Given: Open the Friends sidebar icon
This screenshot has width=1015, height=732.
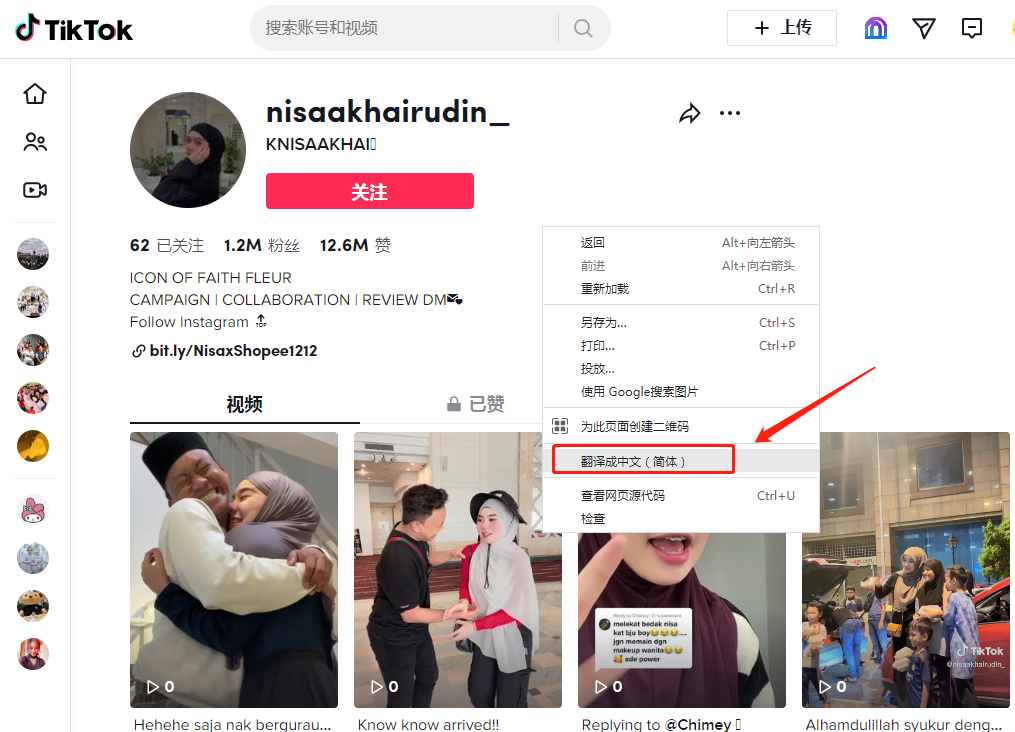Looking at the screenshot, I should click(x=35, y=142).
